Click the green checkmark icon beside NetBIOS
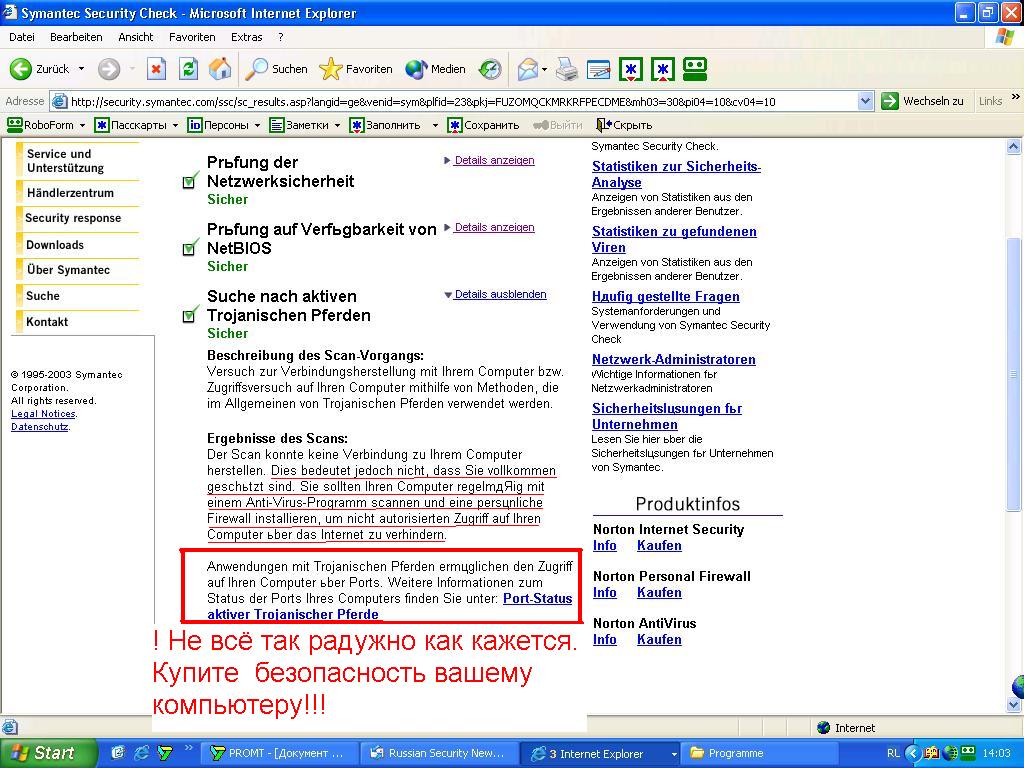The image size is (1024, 768). pos(190,248)
